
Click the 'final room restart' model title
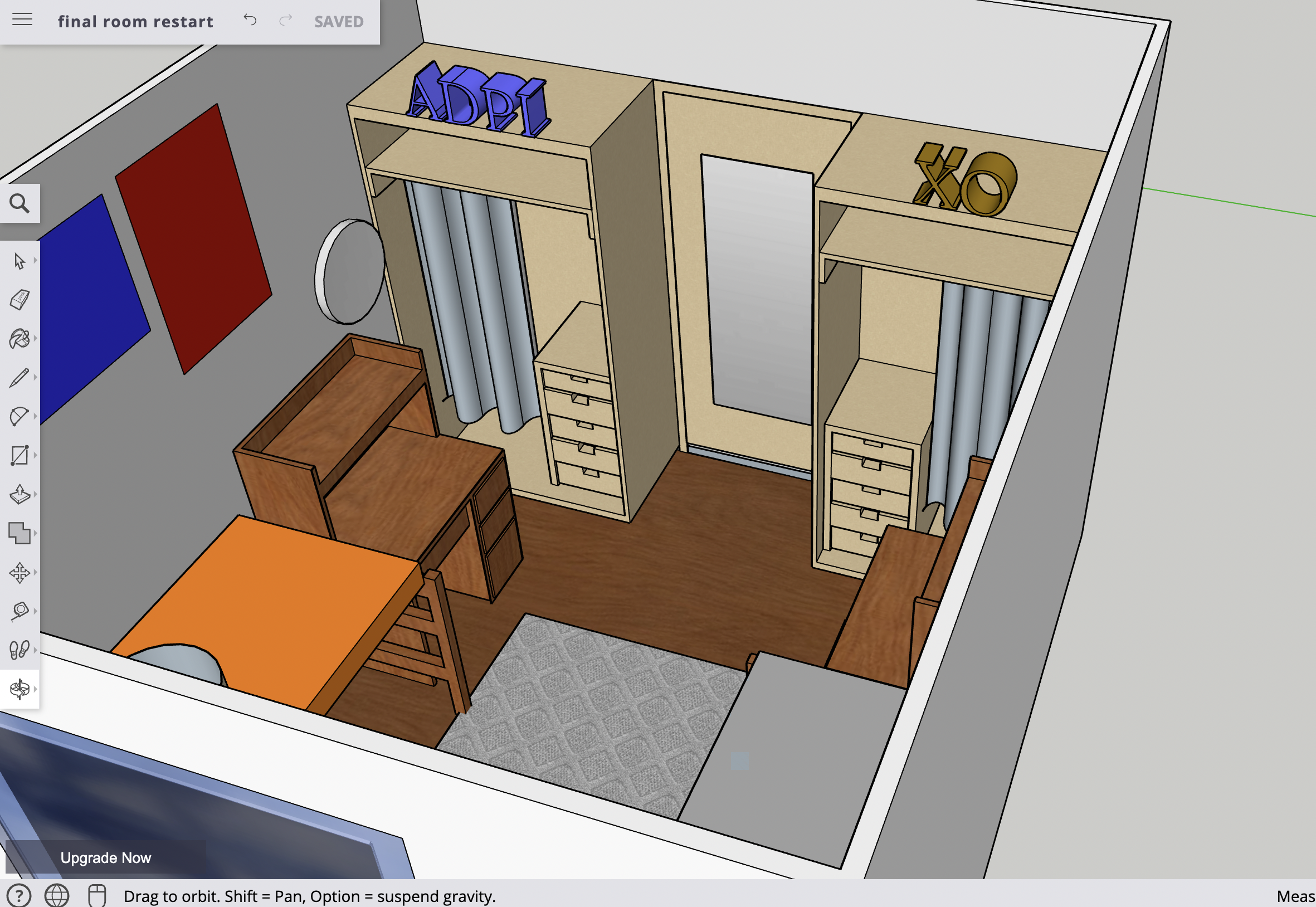pos(135,22)
